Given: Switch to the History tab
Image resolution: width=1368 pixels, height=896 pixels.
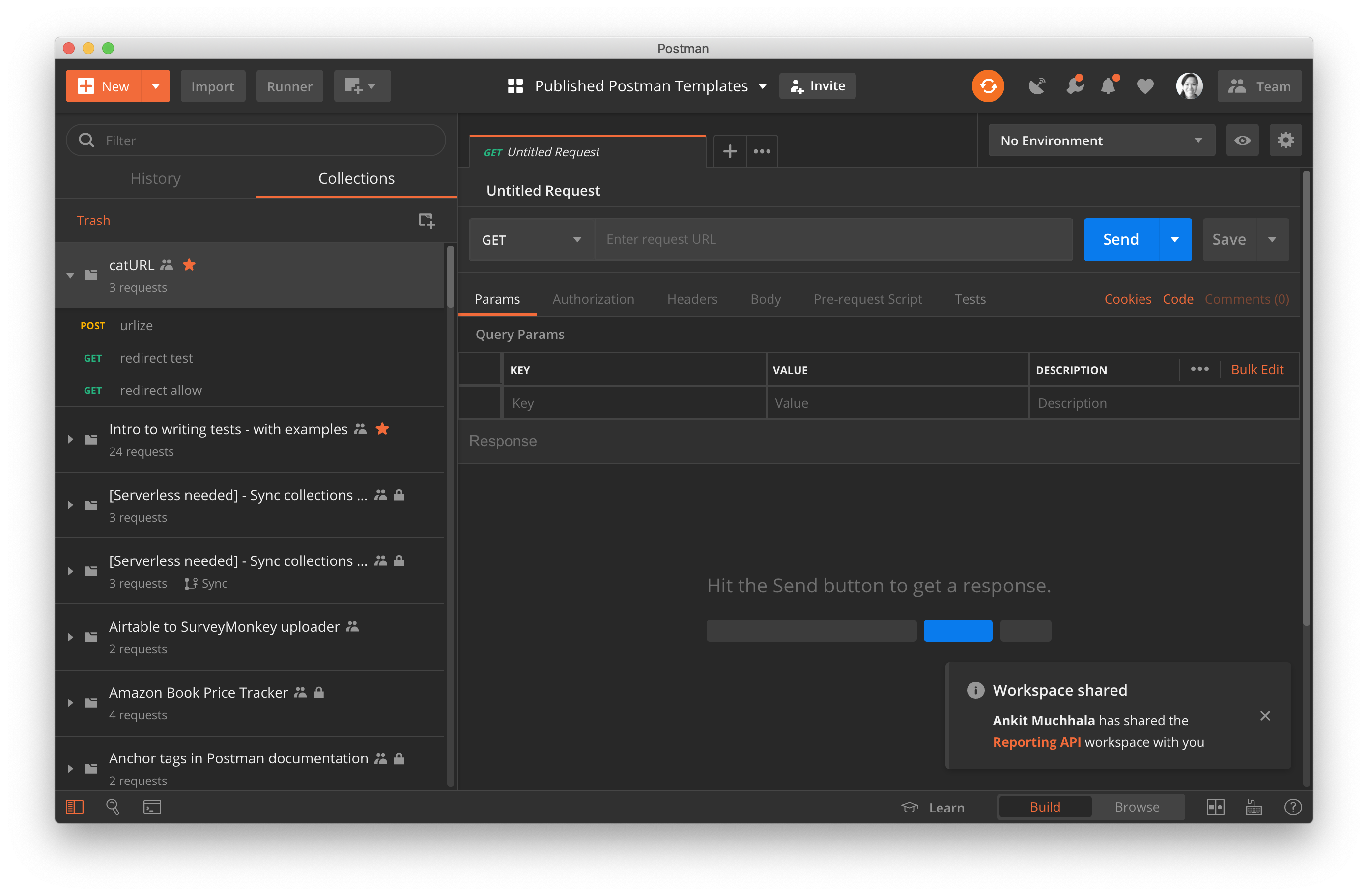Looking at the screenshot, I should (155, 178).
